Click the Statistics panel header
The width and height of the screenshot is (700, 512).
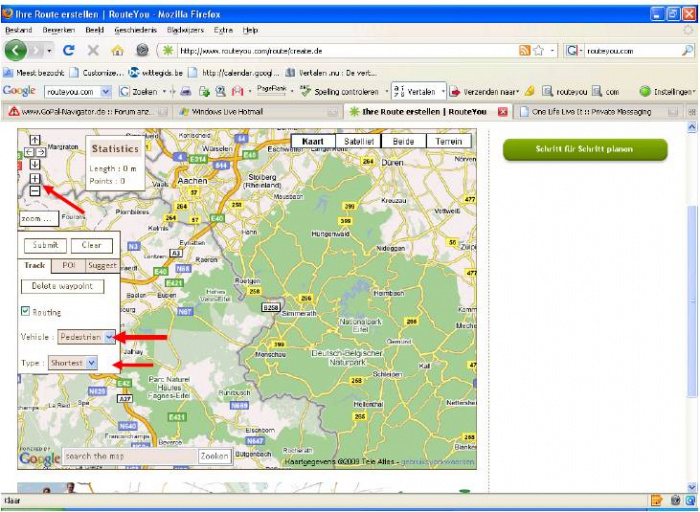(x=115, y=149)
